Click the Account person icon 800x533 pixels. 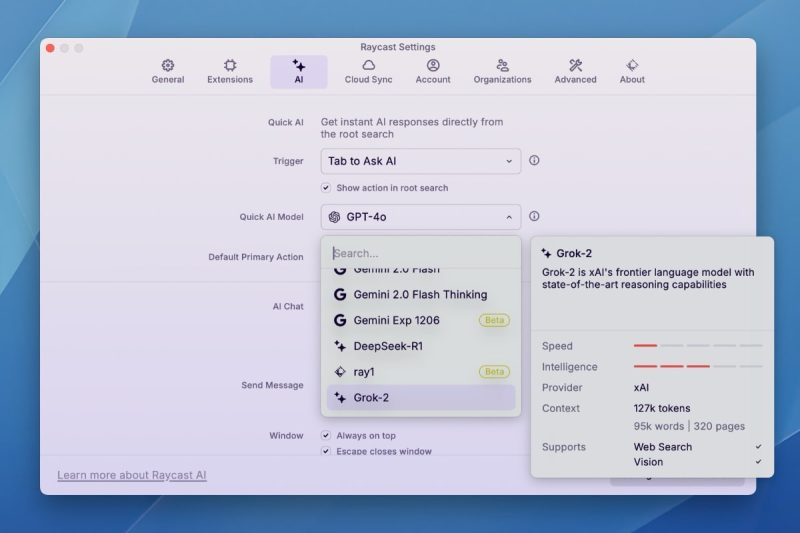pyautogui.click(x=433, y=65)
